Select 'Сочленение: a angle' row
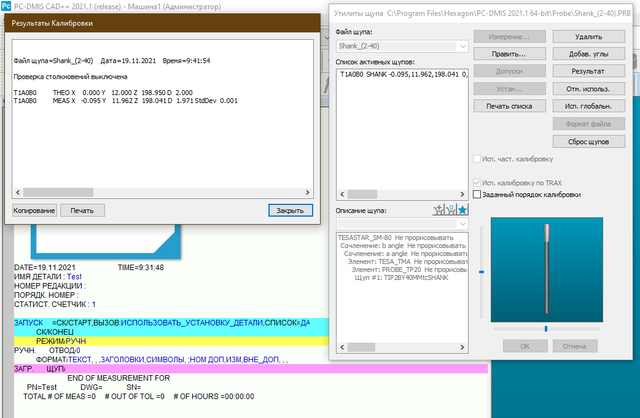The height and width of the screenshot is (418, 640). tap(405, 253)
